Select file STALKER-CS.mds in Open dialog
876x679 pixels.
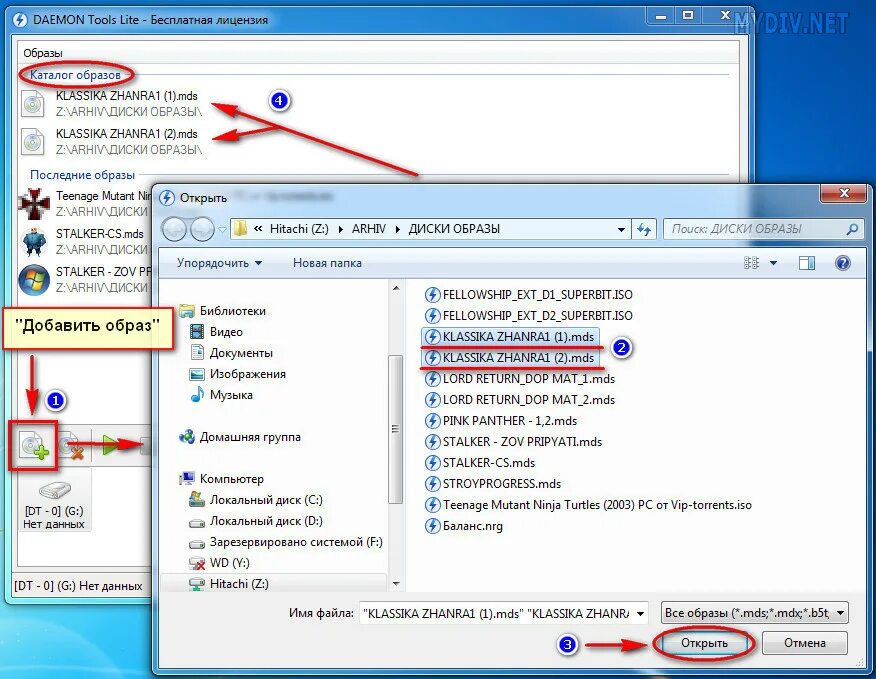tap(480, 463)
